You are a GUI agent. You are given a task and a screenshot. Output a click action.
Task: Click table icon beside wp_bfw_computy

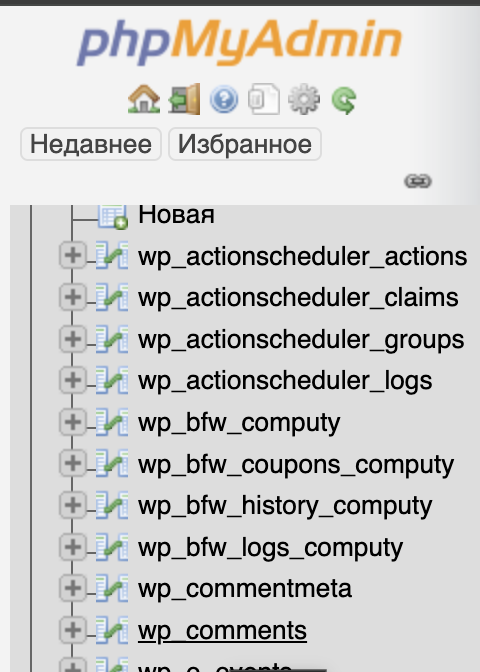click(111, 422)
